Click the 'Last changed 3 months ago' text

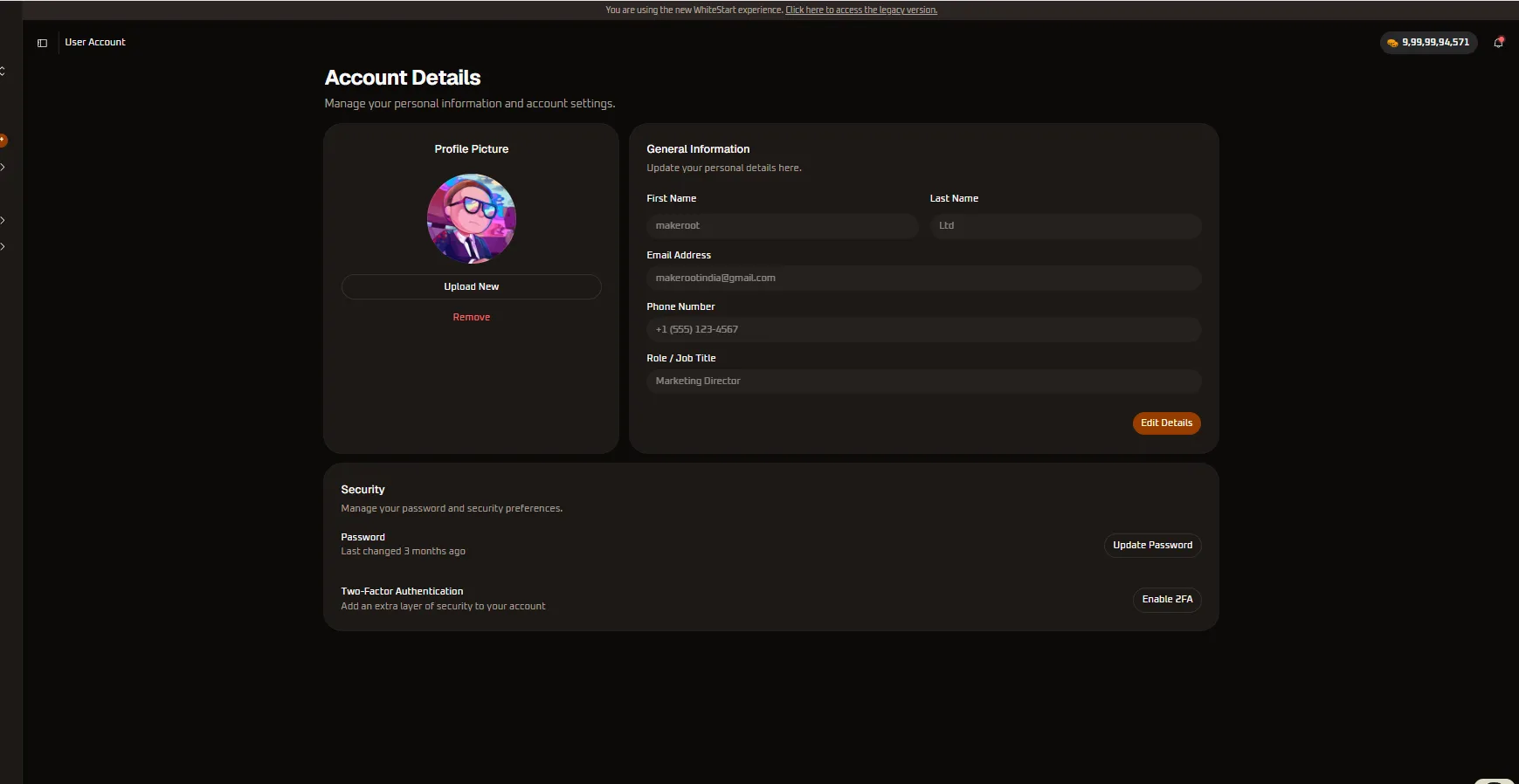tap(403, 552)
